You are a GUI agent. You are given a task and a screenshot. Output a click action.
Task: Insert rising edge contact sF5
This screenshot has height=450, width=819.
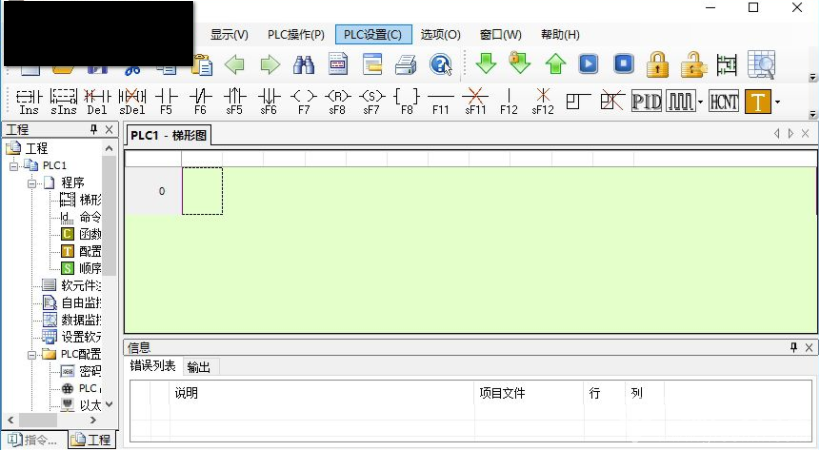point(235,101)
